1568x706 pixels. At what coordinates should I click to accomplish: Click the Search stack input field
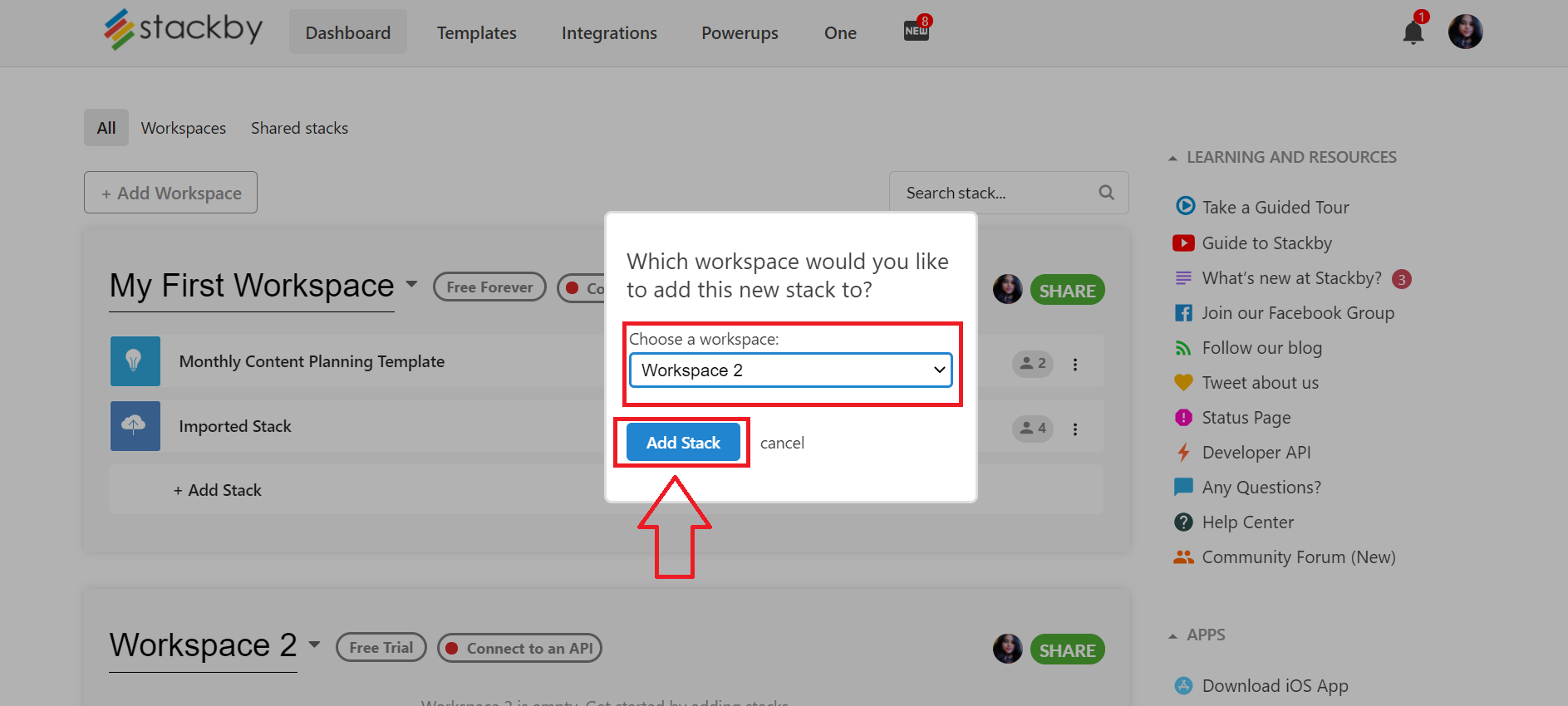click(x=997, y=193)
